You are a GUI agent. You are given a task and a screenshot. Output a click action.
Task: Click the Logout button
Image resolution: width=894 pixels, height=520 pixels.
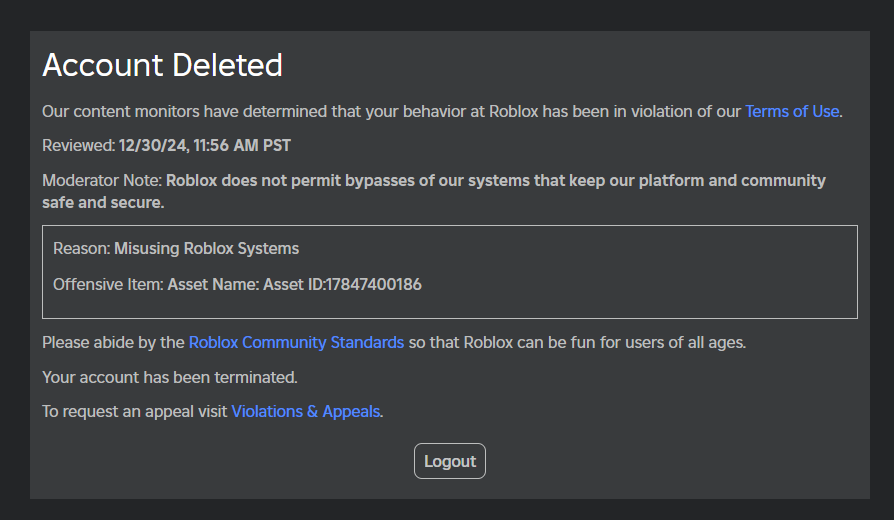(450, 461)
